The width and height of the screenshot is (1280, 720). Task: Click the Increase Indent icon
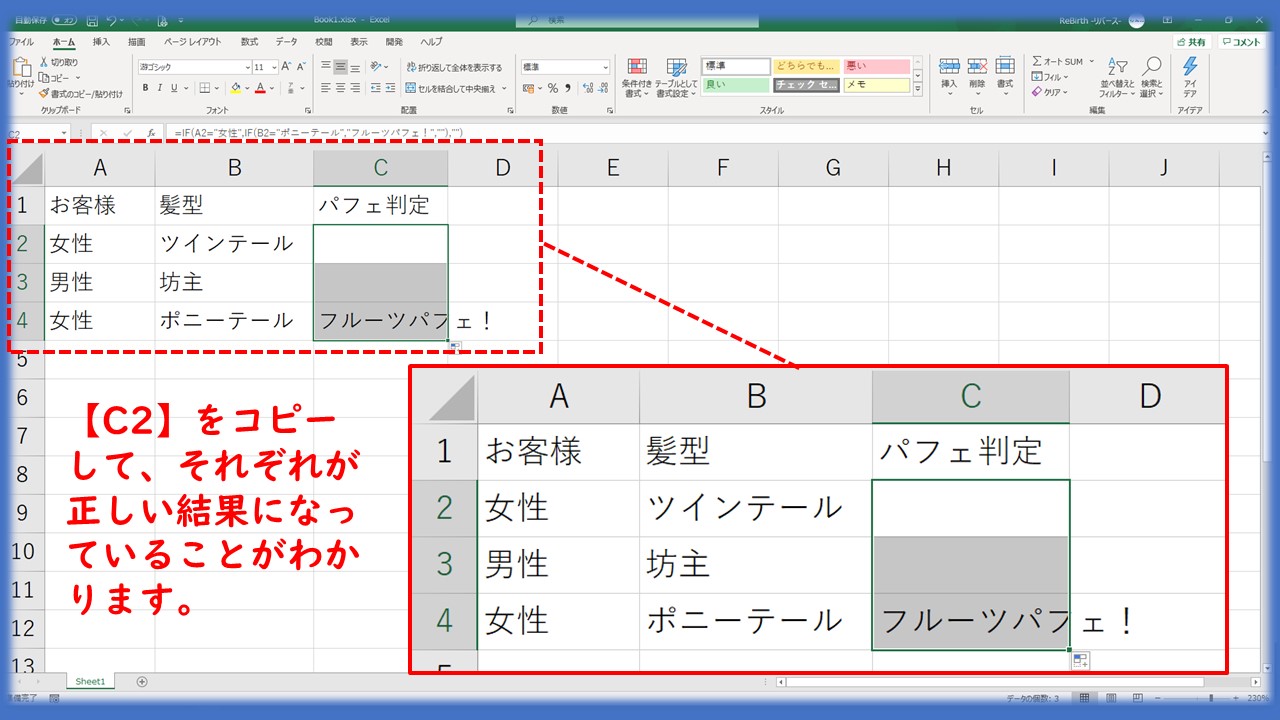pyautogui.click(x=390, y=88)
